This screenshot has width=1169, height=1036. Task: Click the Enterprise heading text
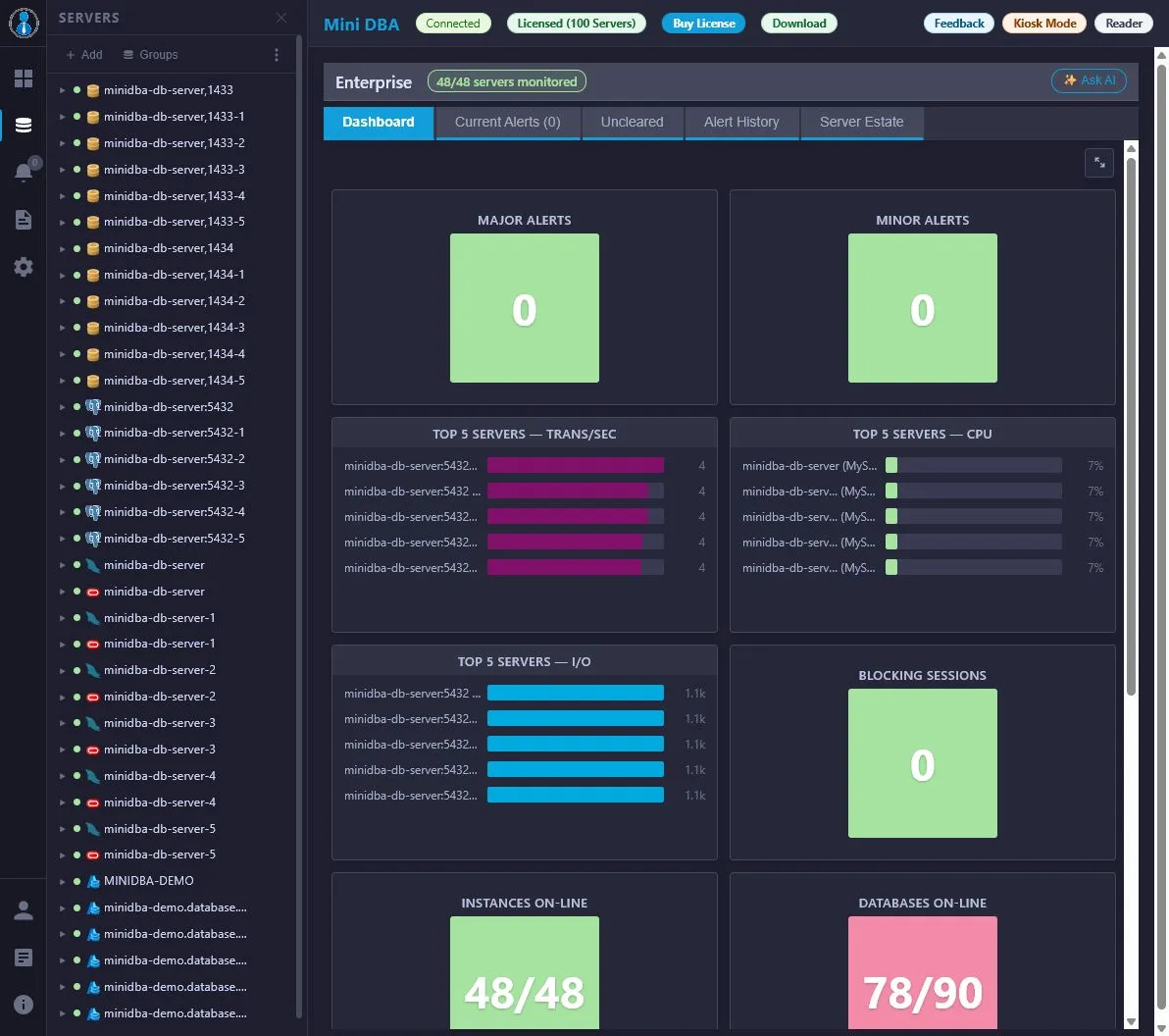374,82
